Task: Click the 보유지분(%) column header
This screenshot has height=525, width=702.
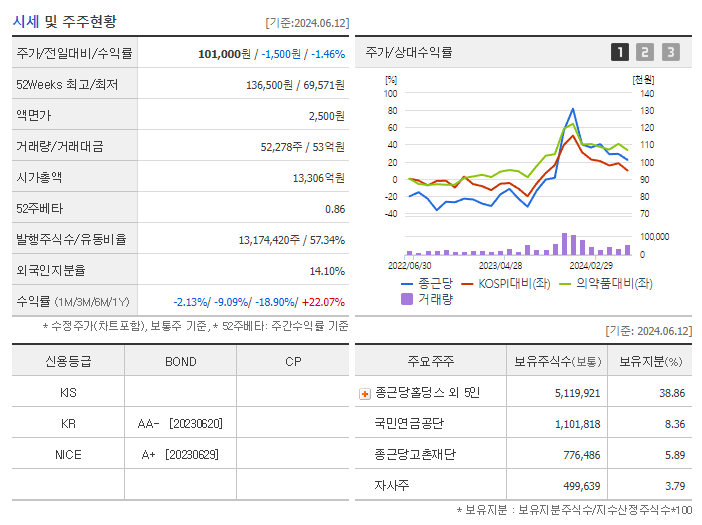Action: click(650, 361)
